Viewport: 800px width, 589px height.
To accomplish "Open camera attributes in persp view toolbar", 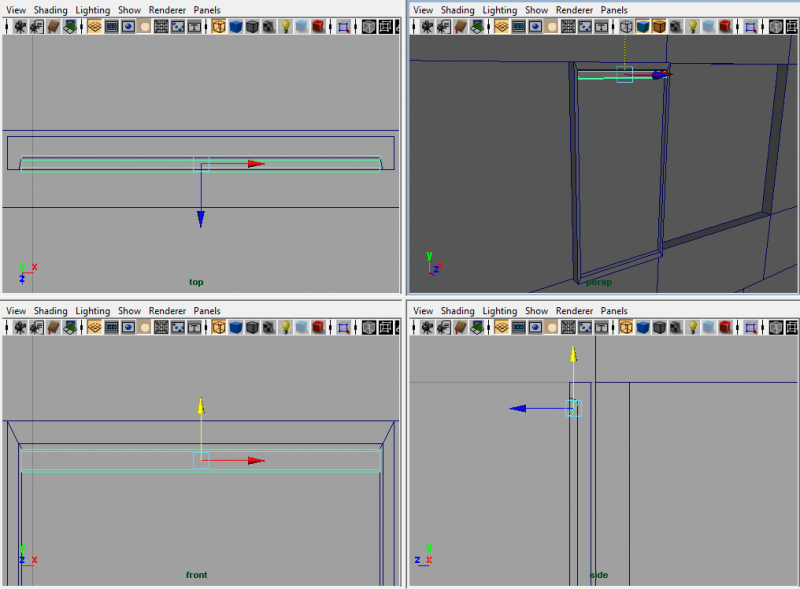I will pyautogui.click(x=443, y=27).
